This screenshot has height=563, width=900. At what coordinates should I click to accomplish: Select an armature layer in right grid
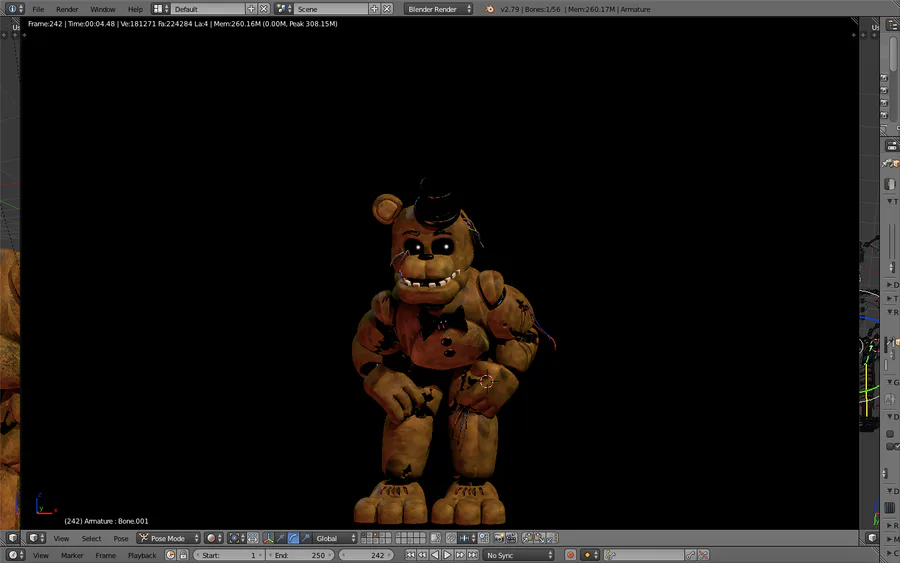click(410, 538)
